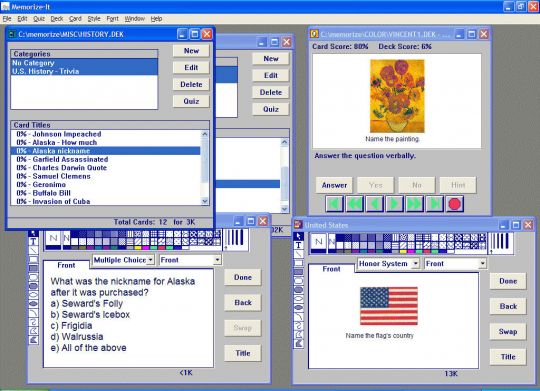The image size is (540, 391).
Task: Click the VINCENT1.DEK quiz window title icon
Action: tap(314, 34)
